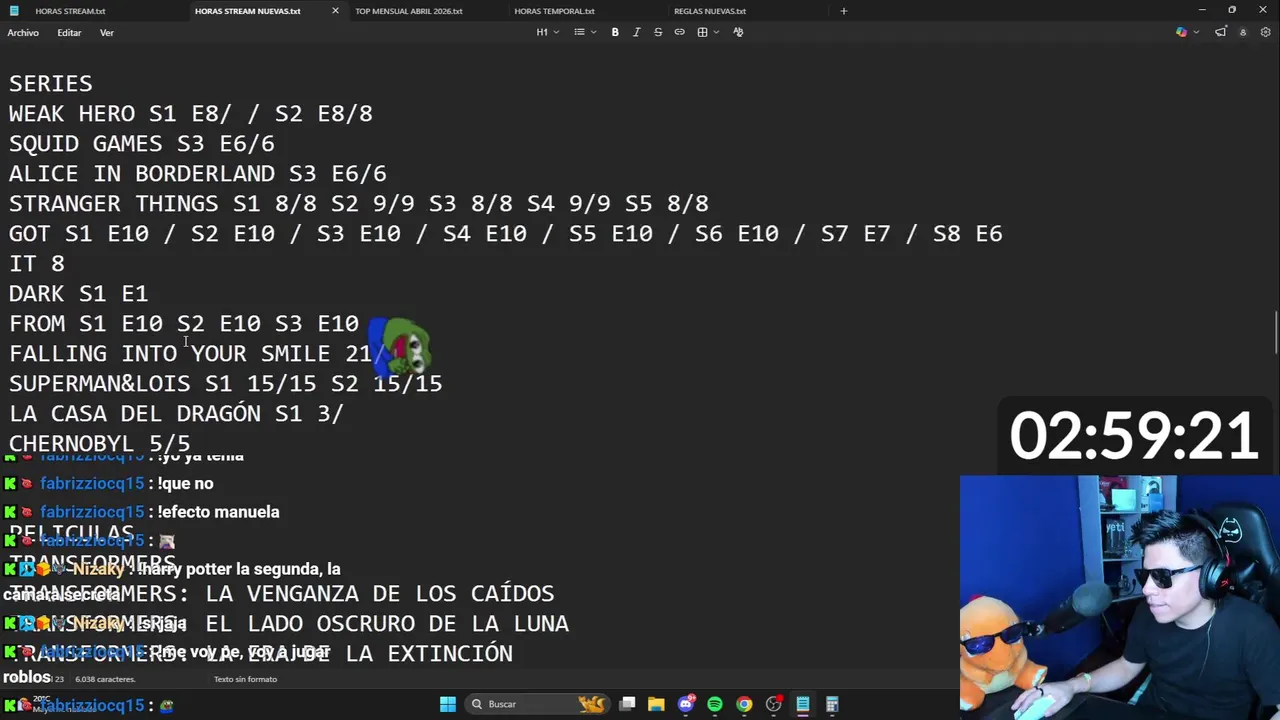Screen dimensions: 1280x720
Task: Open Notepad taskbar icon
Action: point(802,704)
